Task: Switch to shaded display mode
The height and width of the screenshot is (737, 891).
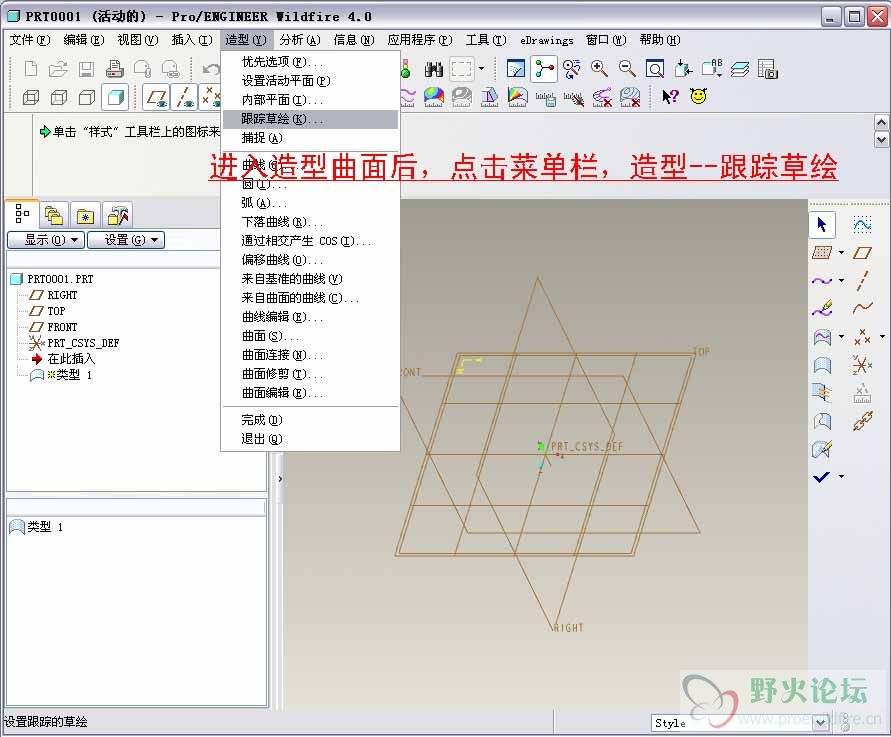Action: [115, 97]
